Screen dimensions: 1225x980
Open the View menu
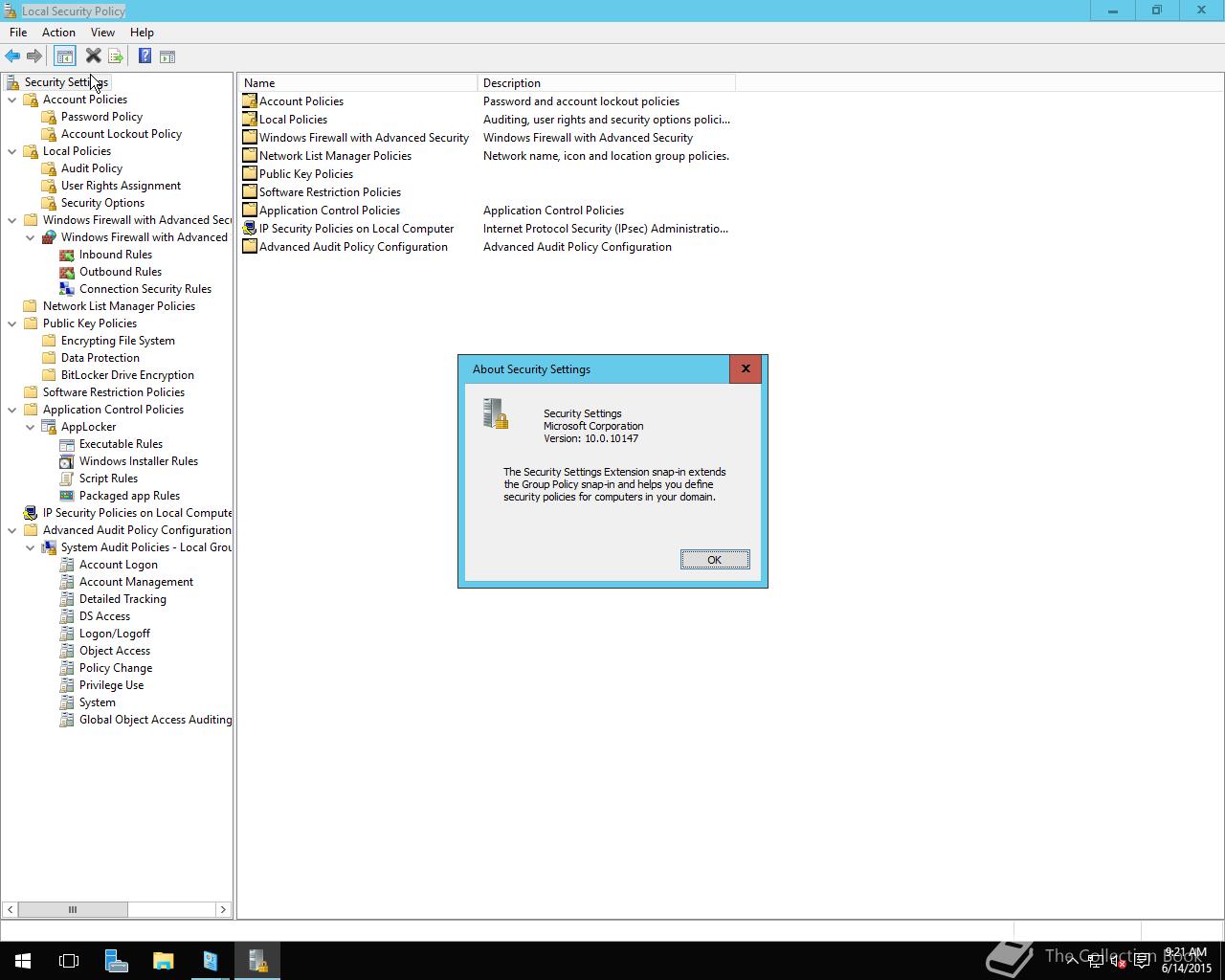(102, 33)
